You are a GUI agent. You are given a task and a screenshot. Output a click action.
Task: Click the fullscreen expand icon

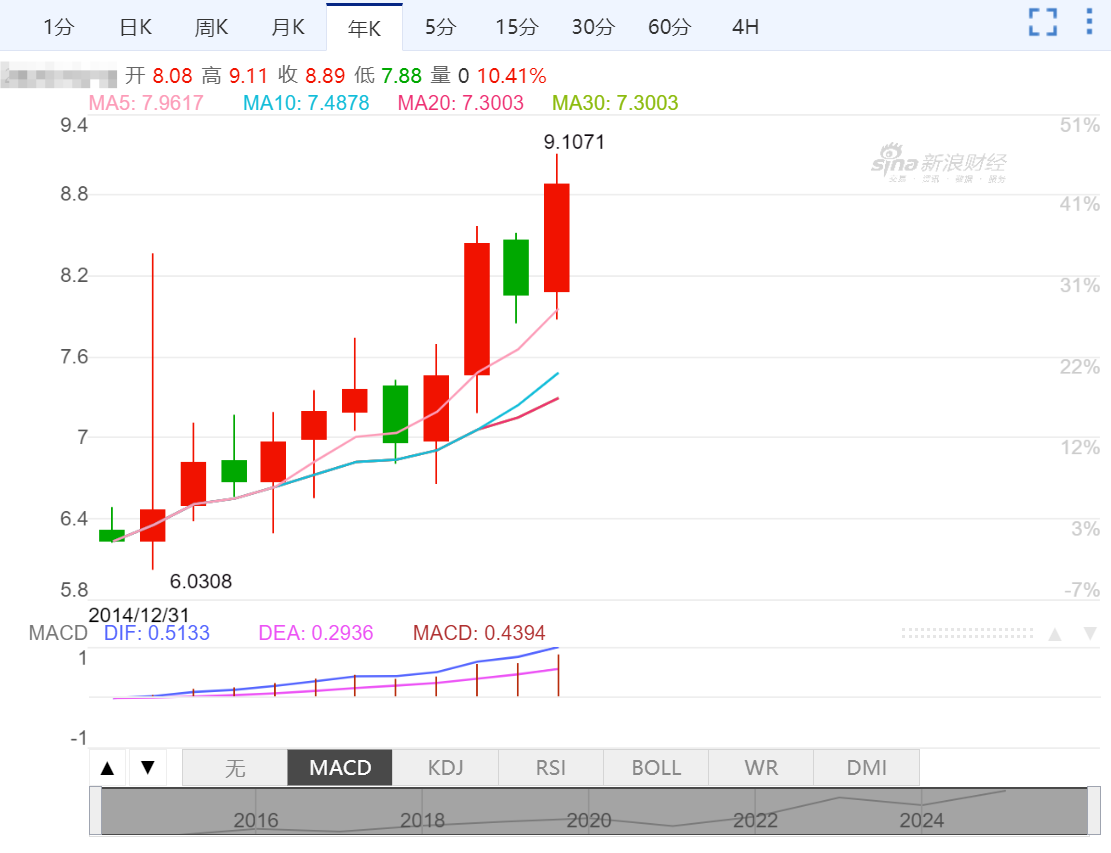click(x=1043, y=22)
